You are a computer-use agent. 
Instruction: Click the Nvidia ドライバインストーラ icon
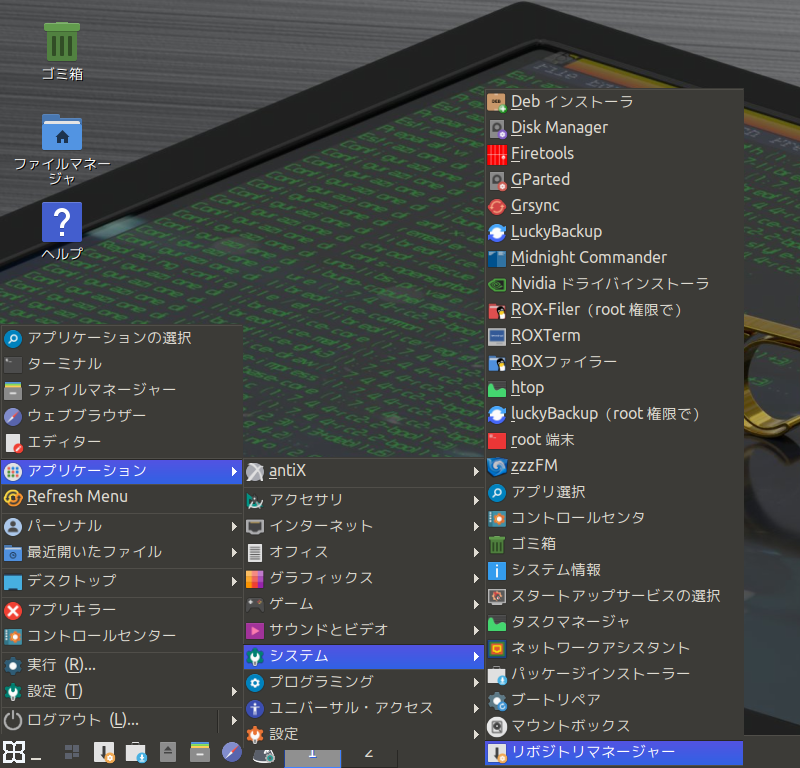[x=496, y=284]
